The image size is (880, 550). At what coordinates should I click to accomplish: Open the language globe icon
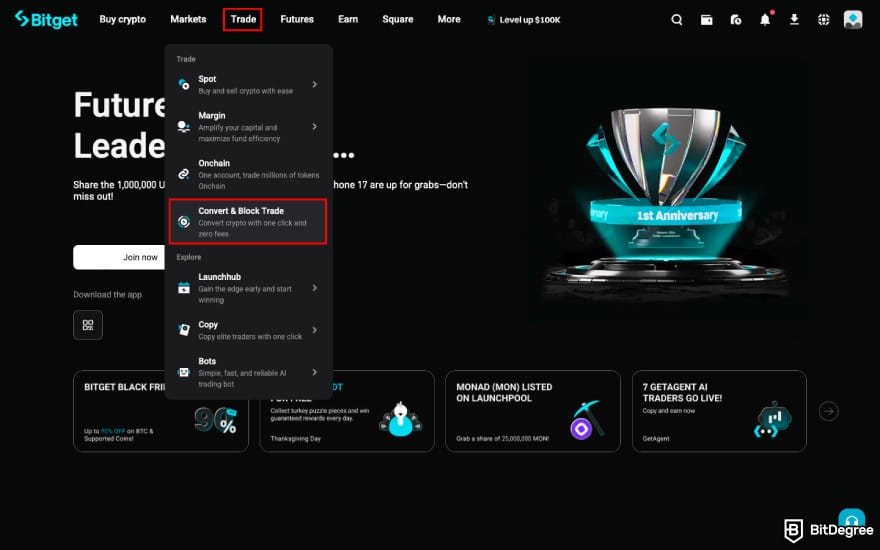(823, 19)
